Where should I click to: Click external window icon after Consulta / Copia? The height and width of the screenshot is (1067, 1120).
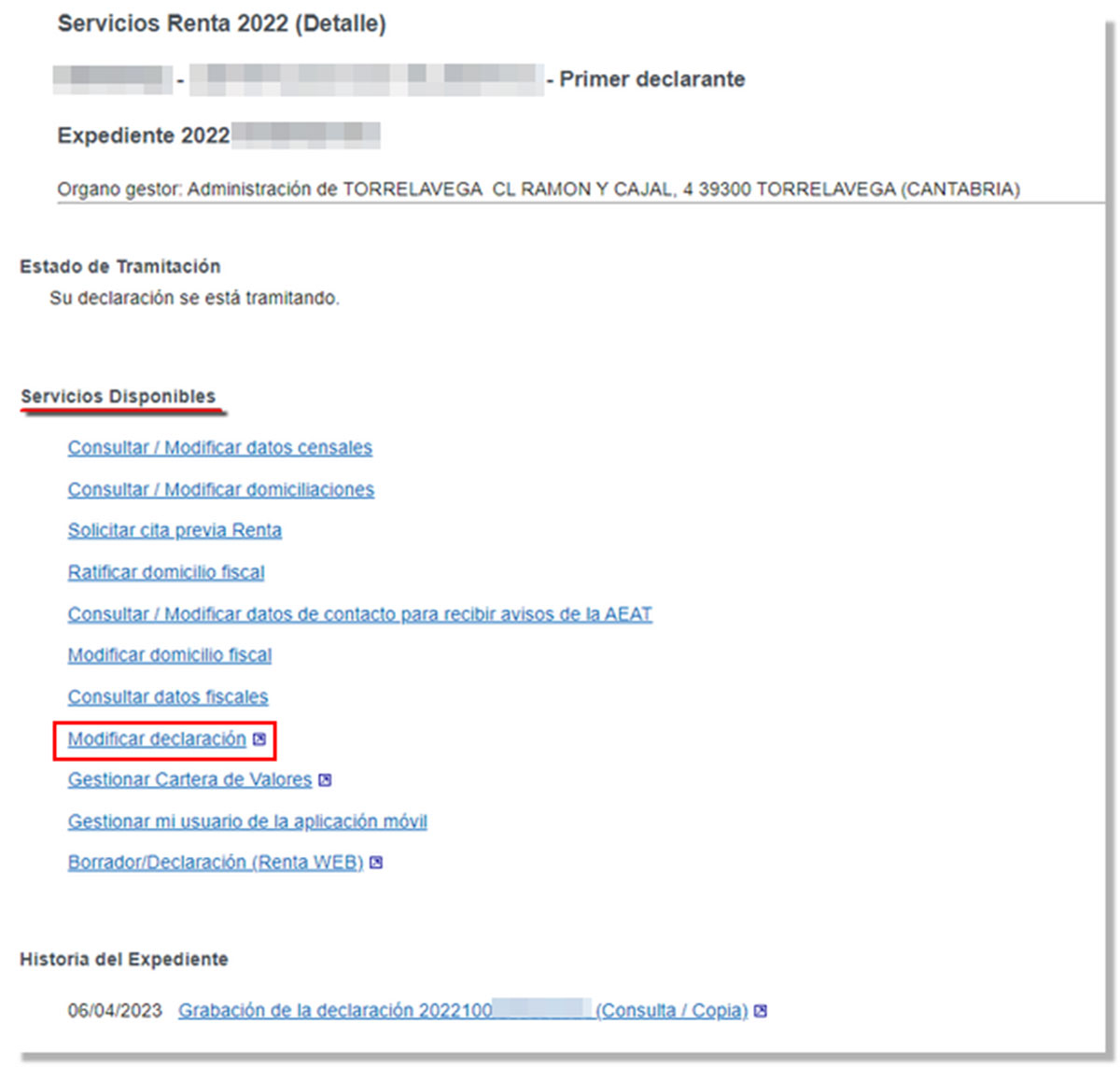[763, 1010]
